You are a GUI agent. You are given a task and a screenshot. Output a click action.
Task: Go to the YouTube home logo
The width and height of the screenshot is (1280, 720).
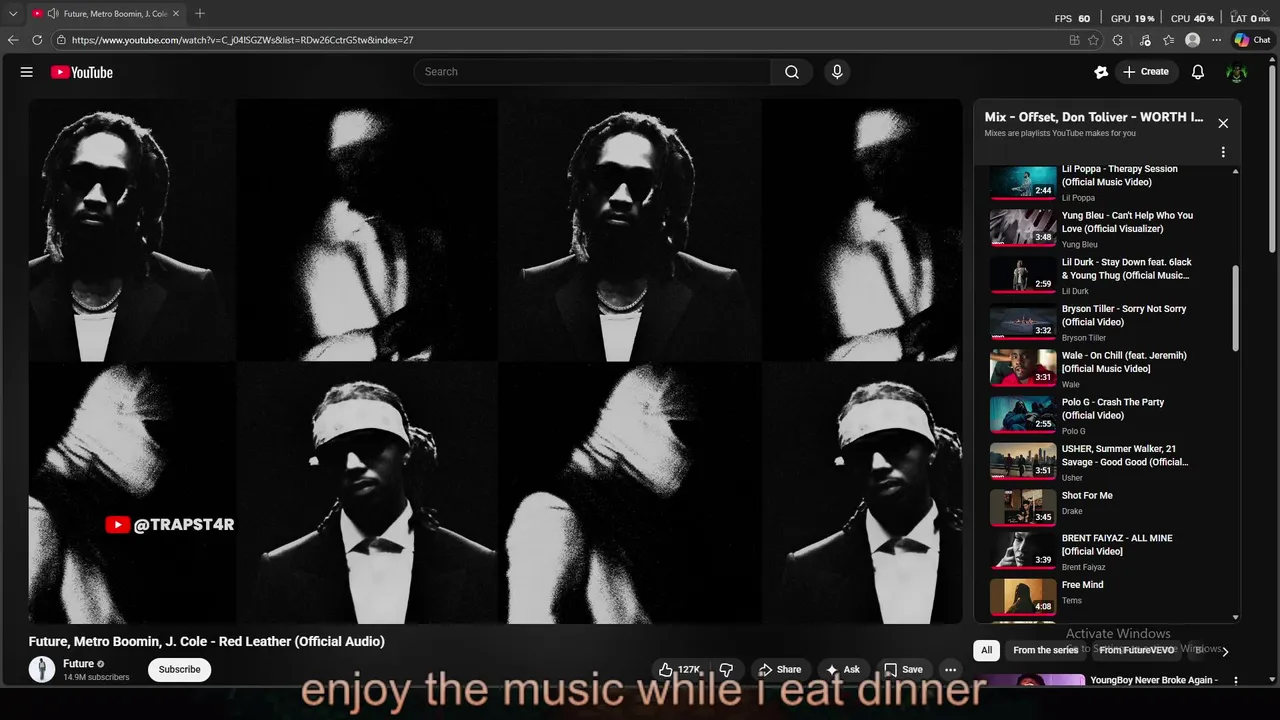coord(82,72)
